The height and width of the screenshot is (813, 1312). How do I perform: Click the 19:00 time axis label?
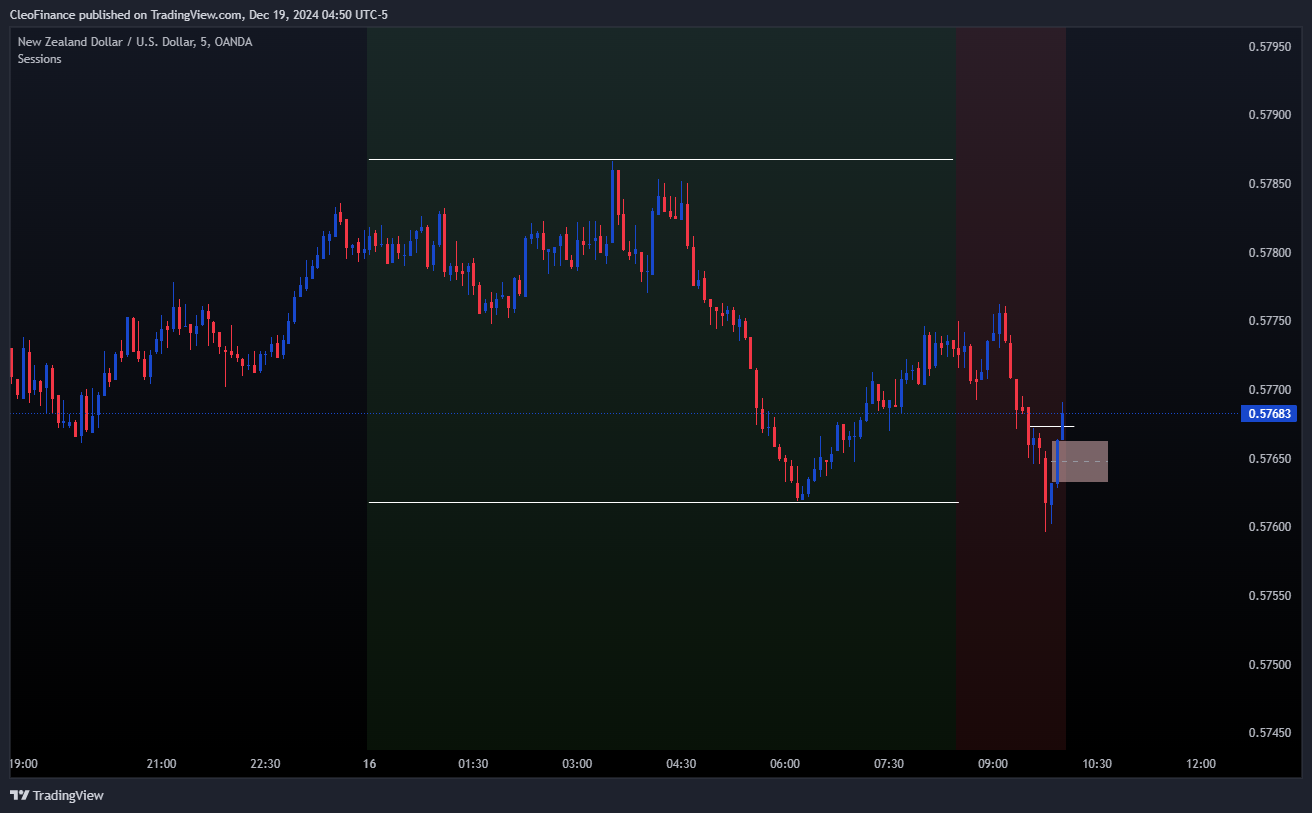click(x=24, y=764)
